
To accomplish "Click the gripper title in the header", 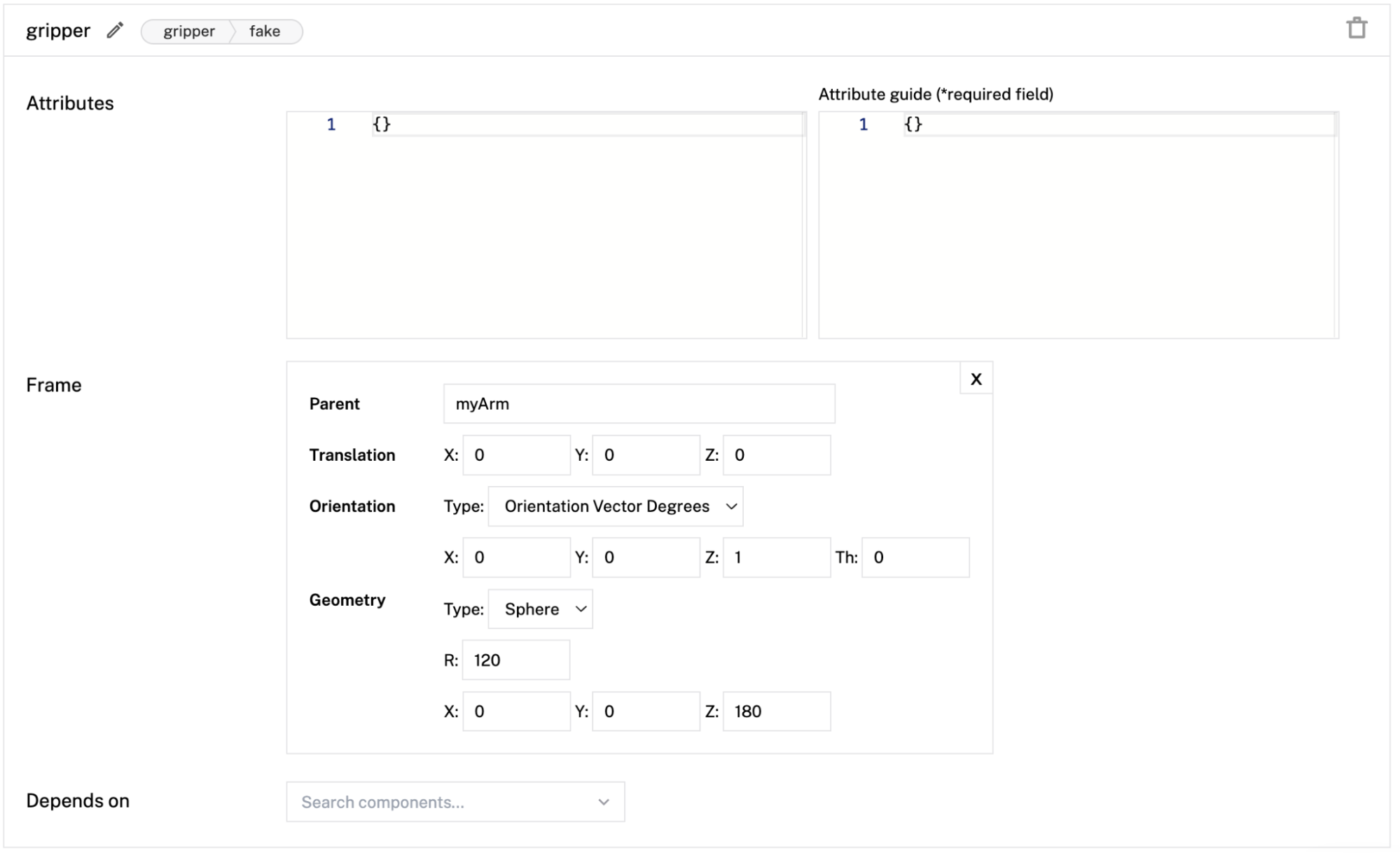I will pyautogui.click(x=59, y=30).
